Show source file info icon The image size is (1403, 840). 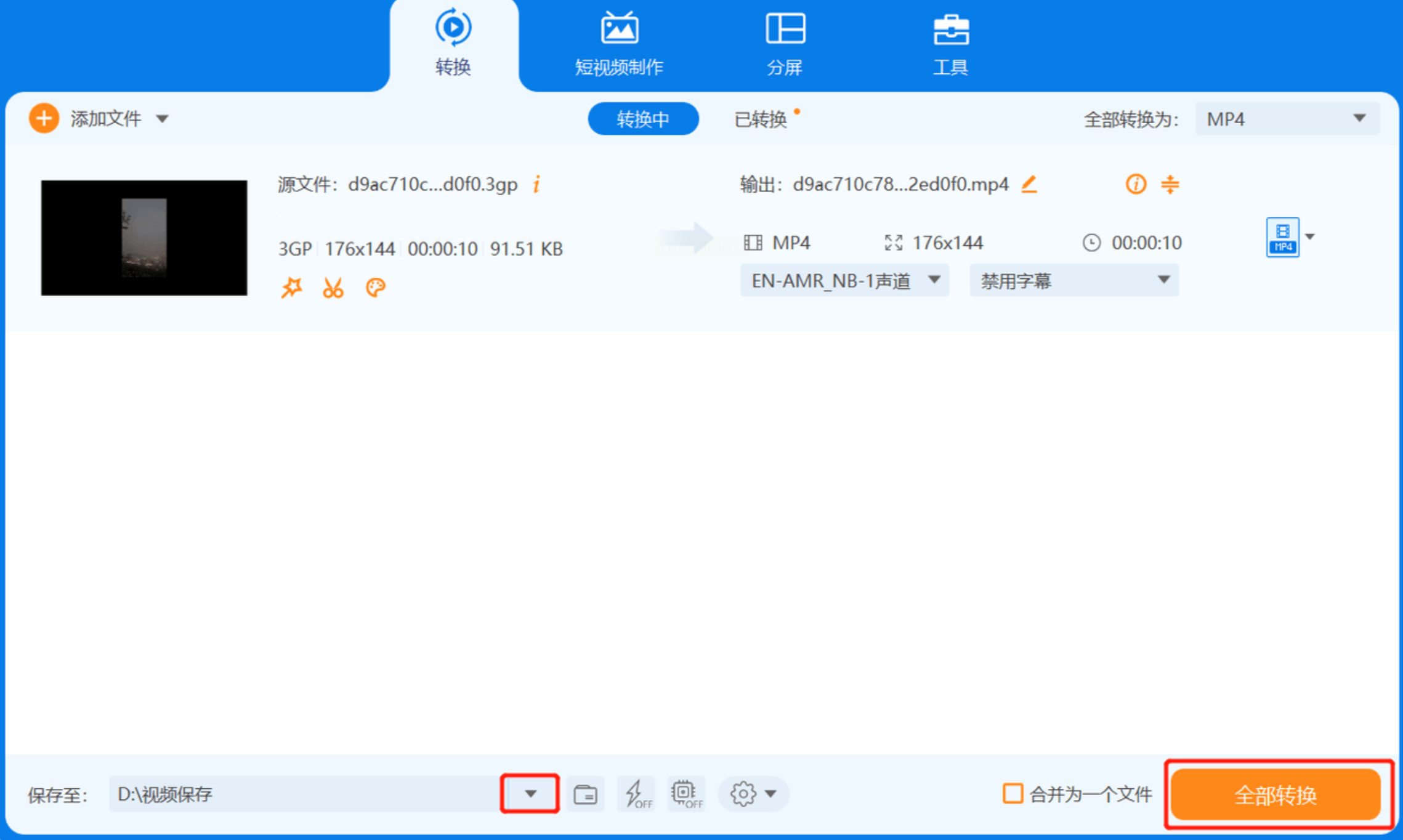coord(537,184)
